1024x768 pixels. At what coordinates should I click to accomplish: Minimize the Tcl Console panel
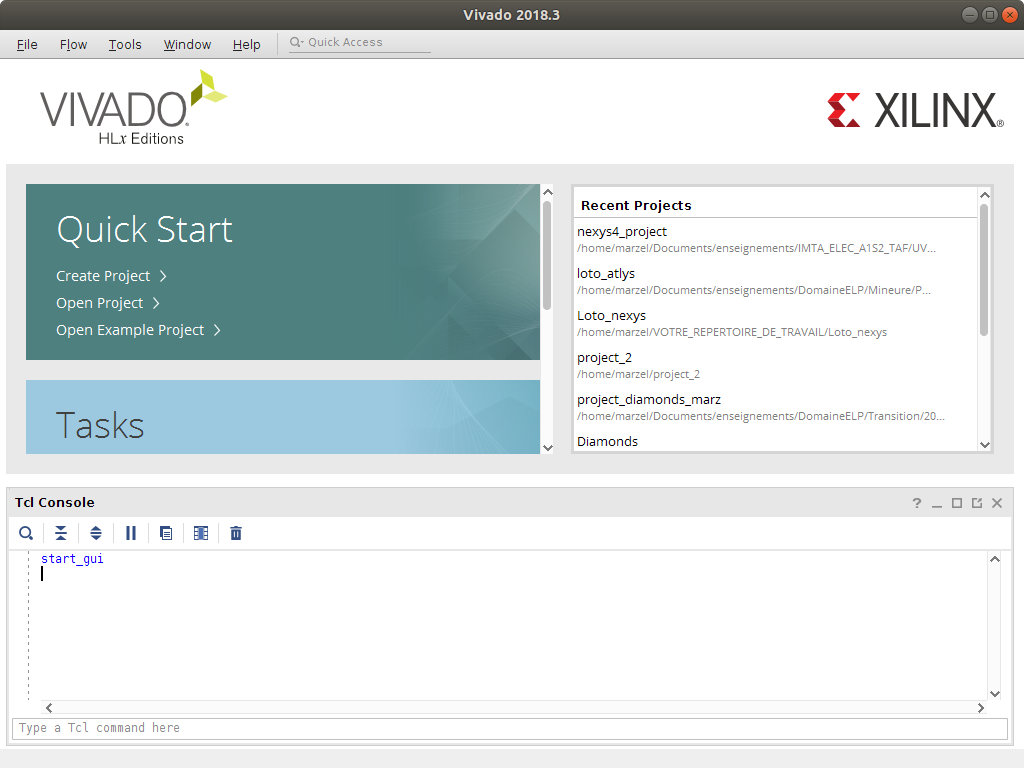937,503
